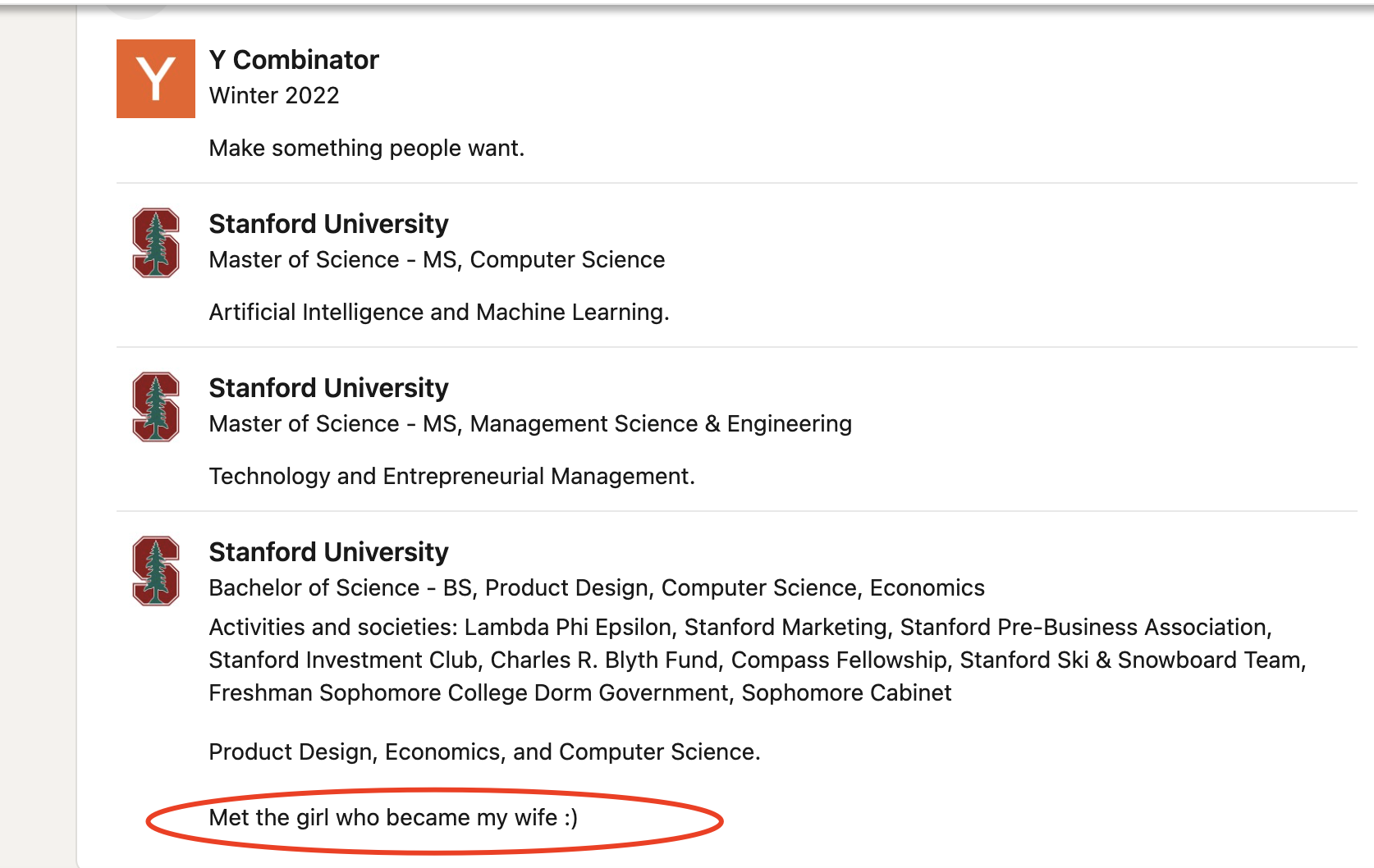Click Master of Science Computer Science line
The width and height of the screenshot is (1374, 868).
click(x=437, y=260)
